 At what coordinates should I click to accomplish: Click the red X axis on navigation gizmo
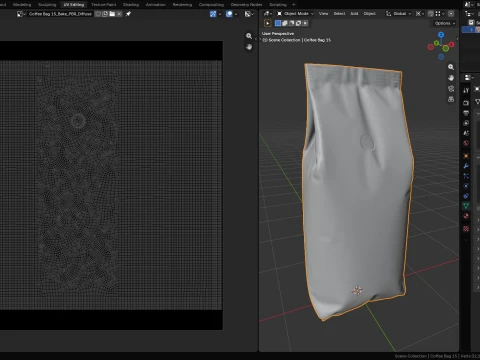click(x=451, y=44)
